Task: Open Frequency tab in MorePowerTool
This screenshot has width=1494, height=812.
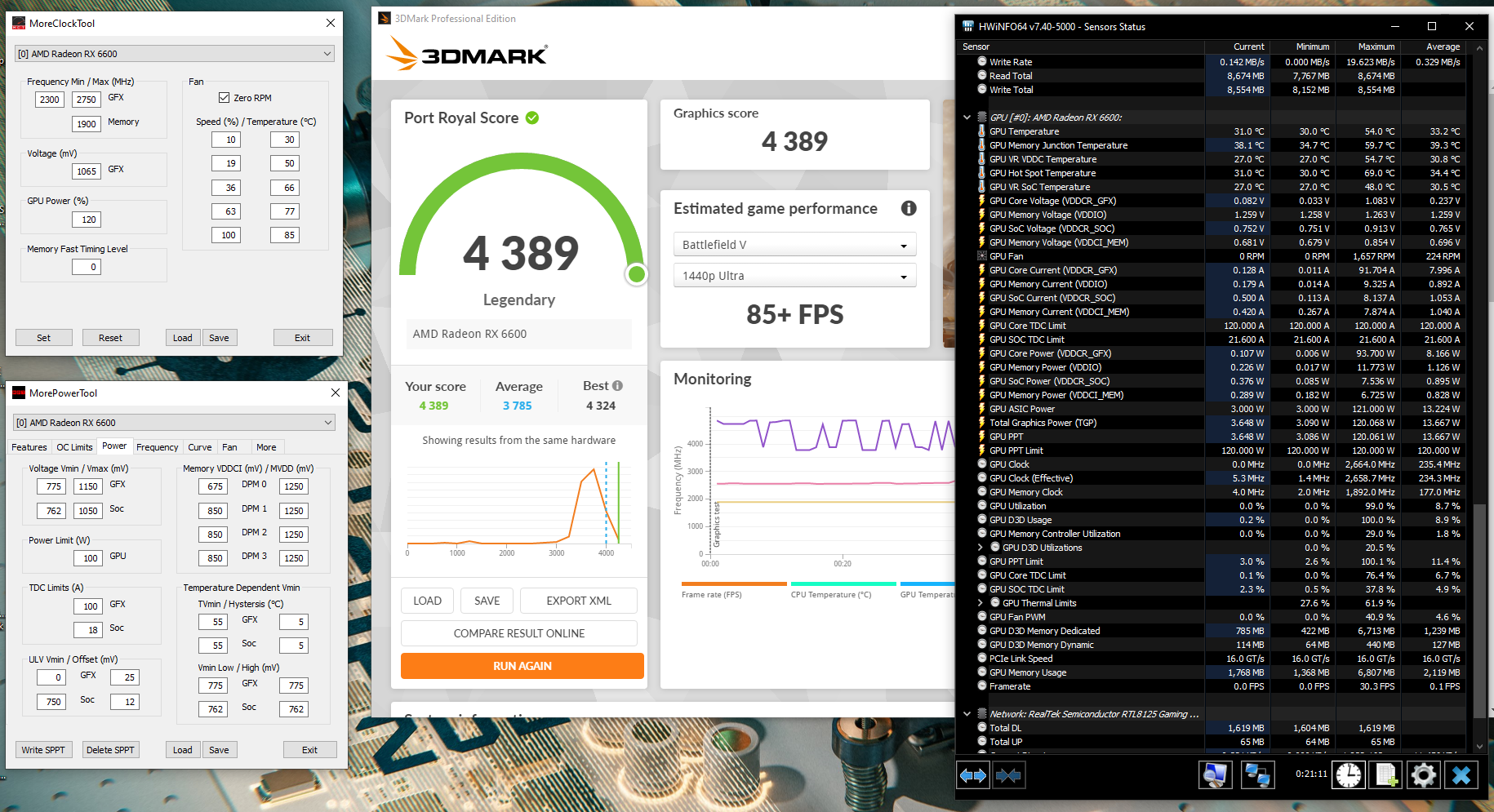Action: tap(158, 447)
